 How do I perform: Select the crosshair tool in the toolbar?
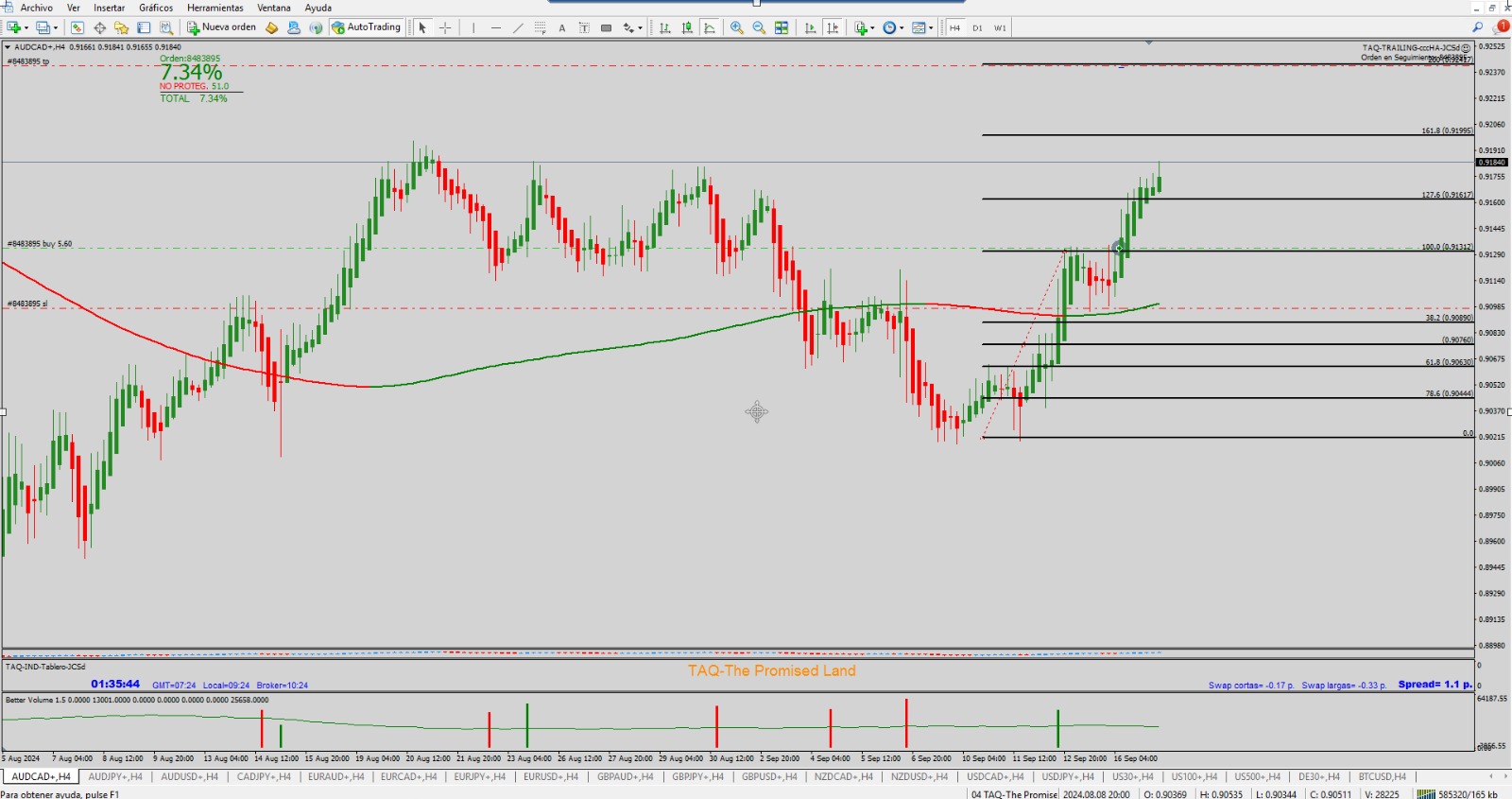coord(445,28)
